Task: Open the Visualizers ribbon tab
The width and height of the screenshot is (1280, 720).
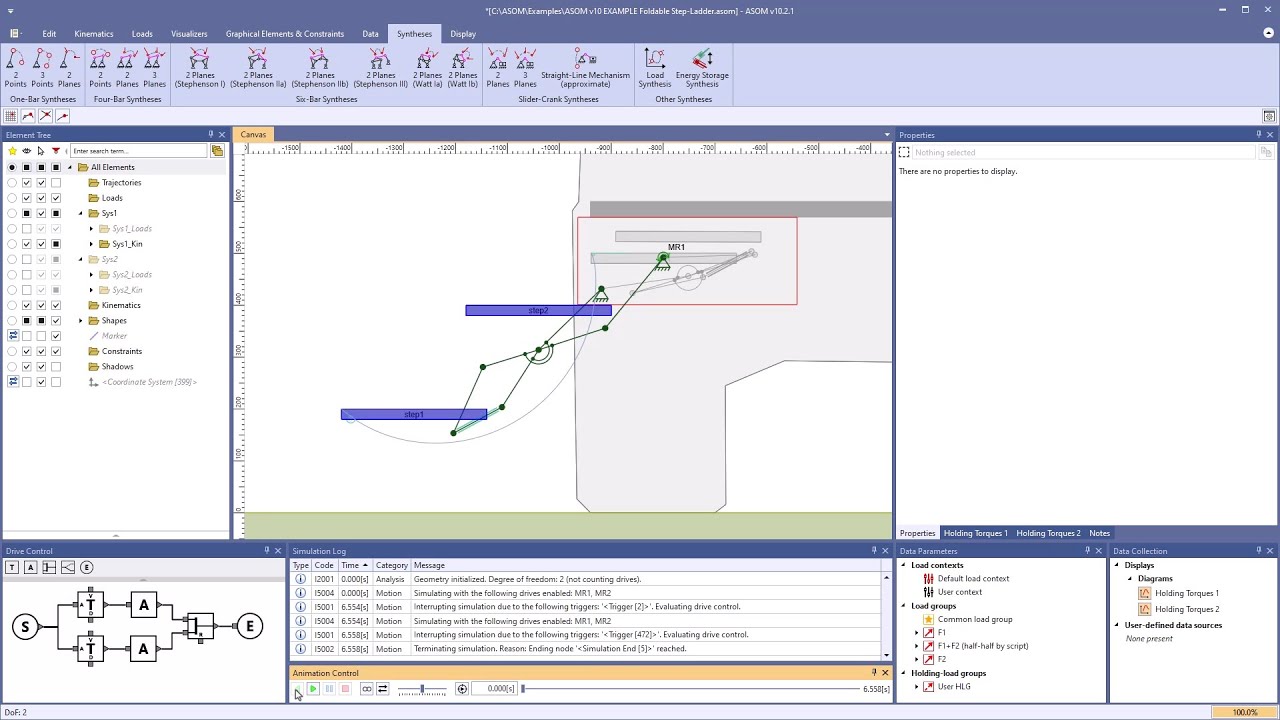Action: [x=189, y=34]
